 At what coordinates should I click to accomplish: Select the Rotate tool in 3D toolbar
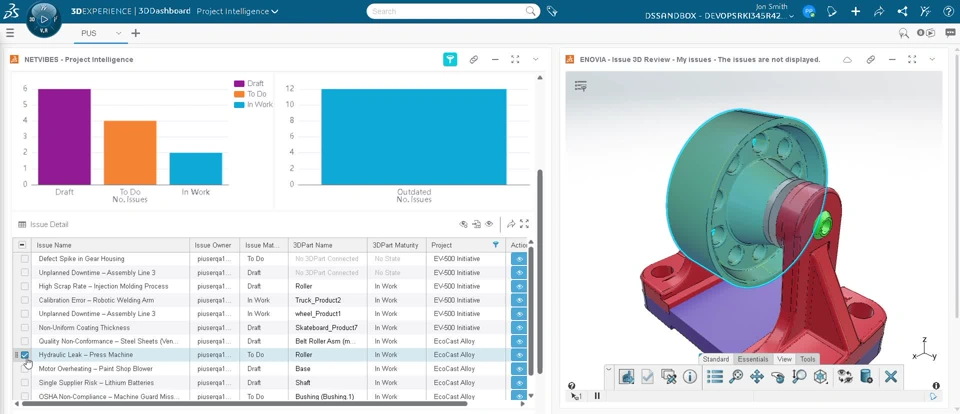coord(778,377)
